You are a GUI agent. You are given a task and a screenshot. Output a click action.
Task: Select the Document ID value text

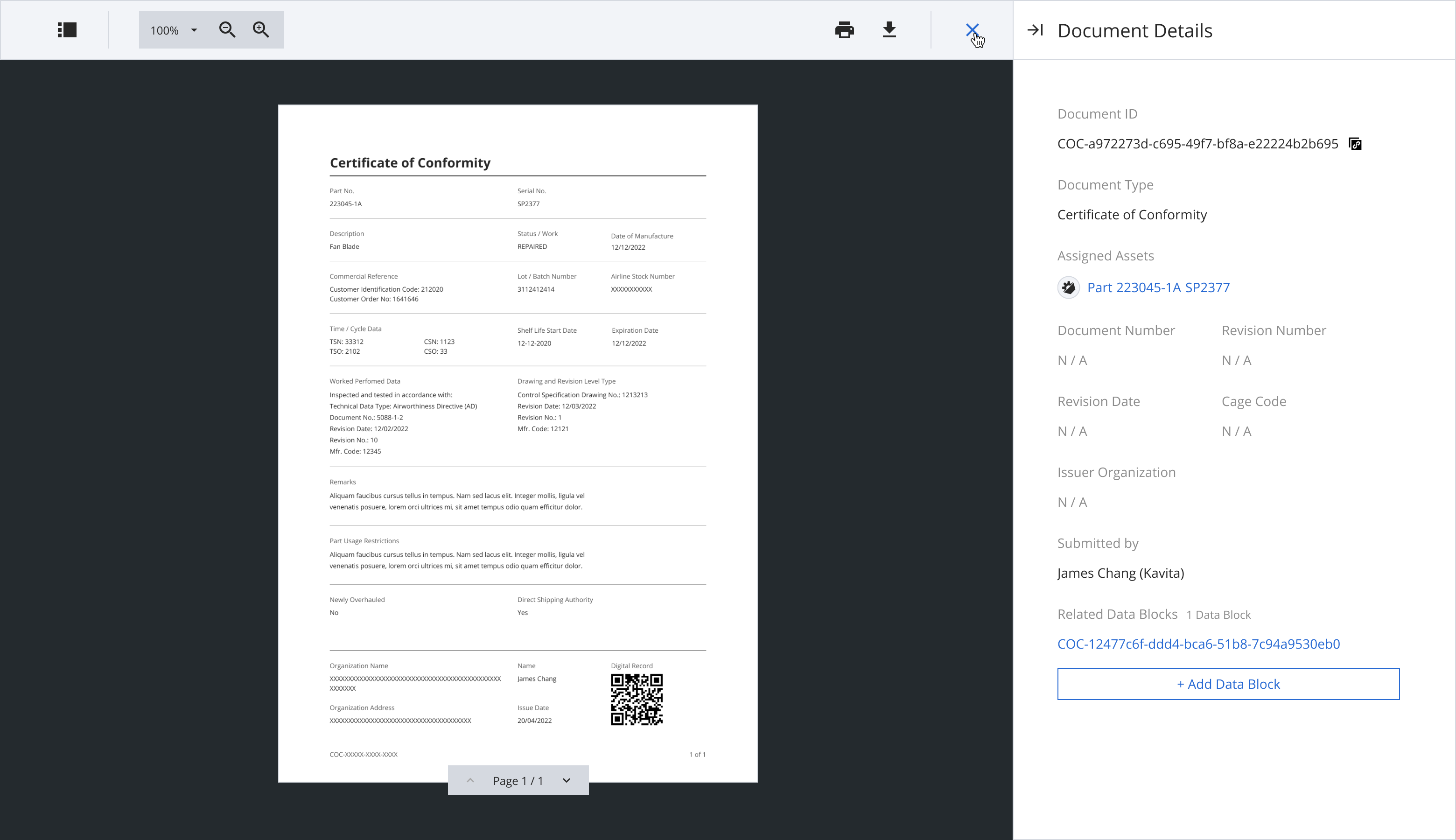(x=1197, y=144)
